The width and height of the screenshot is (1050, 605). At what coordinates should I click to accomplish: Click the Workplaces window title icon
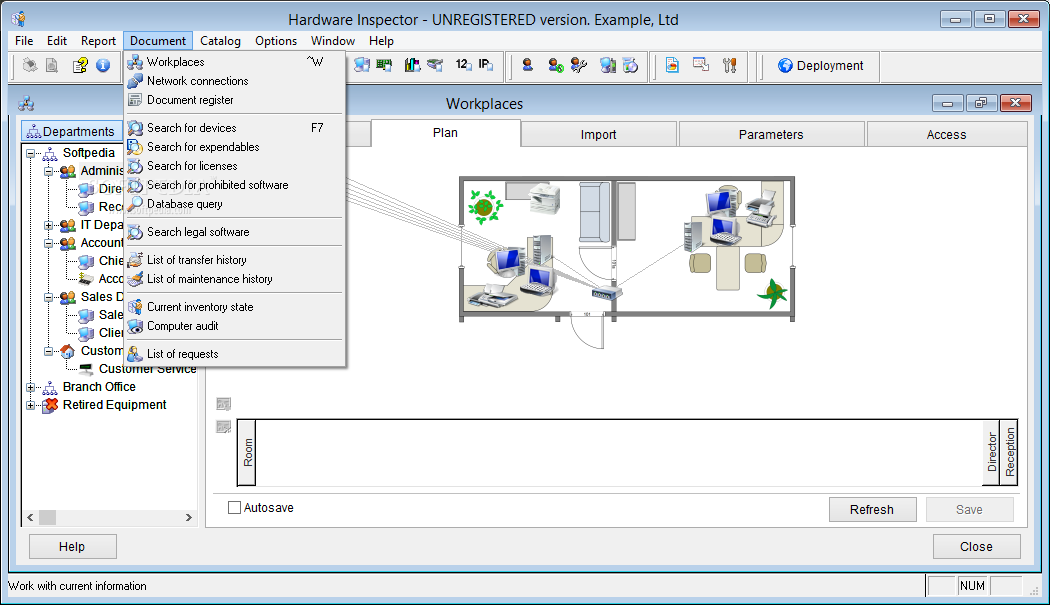(x=26, y=104)
